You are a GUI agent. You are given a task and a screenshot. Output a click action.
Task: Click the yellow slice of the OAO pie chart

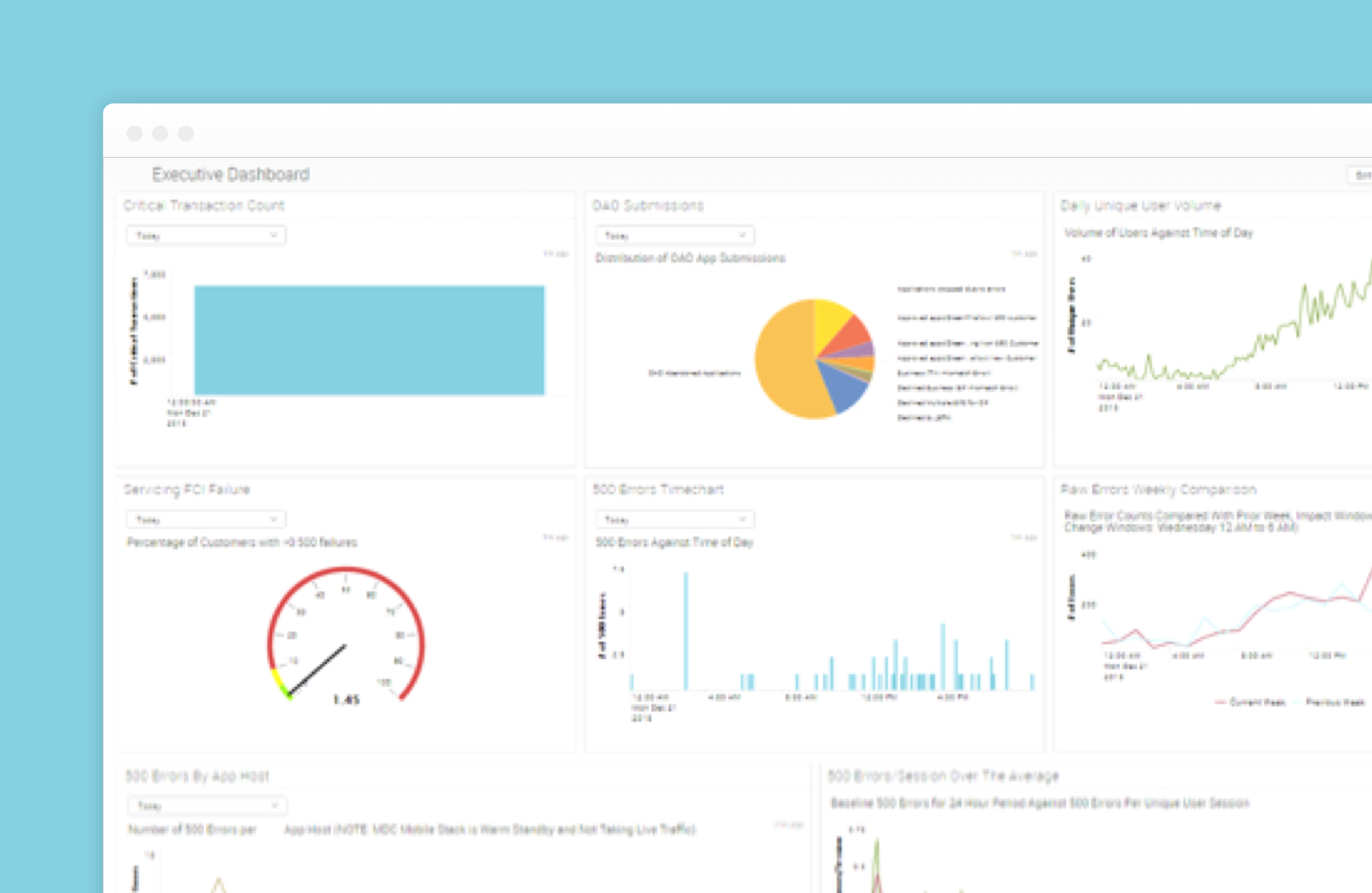830,320
